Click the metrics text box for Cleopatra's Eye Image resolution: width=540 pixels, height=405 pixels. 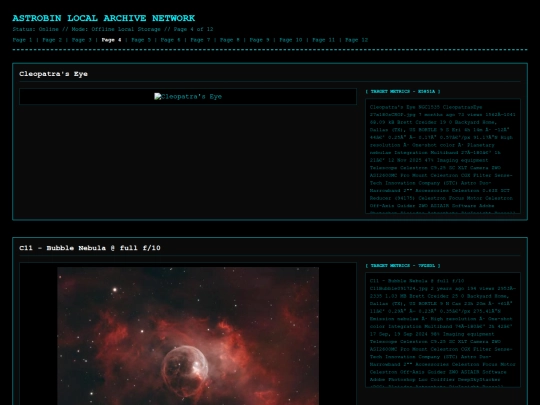point(443,156)
